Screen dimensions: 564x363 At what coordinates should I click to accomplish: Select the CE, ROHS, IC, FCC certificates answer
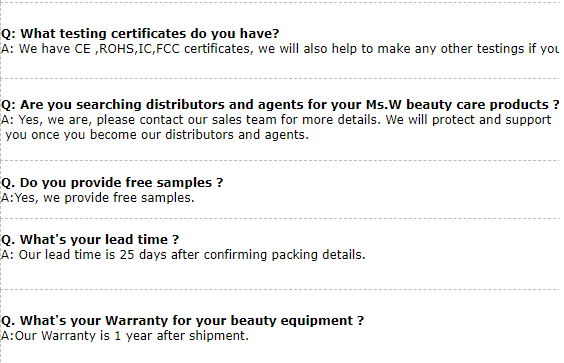coord(280,49)
